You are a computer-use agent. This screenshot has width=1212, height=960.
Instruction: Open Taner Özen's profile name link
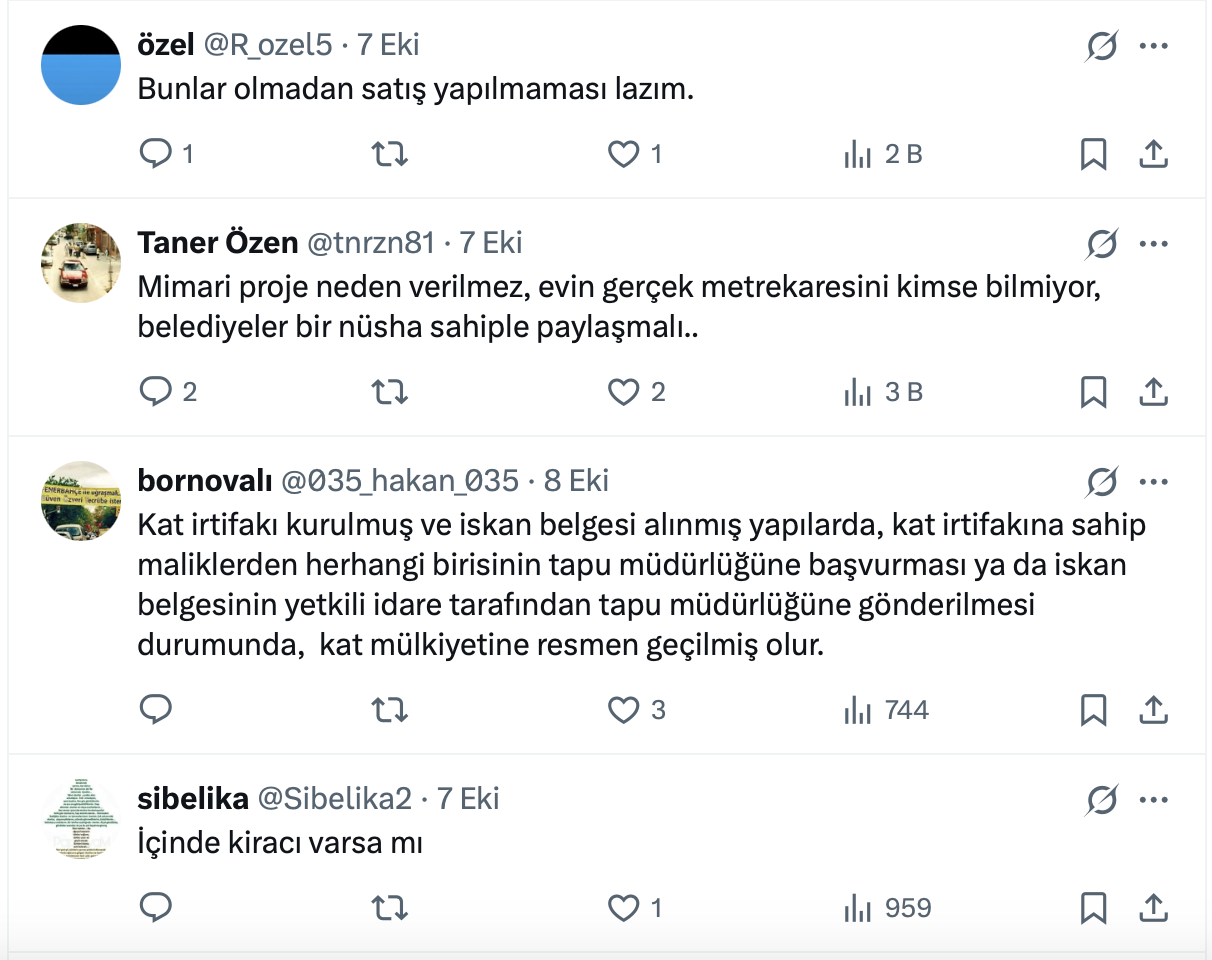(x=217, y=243)
